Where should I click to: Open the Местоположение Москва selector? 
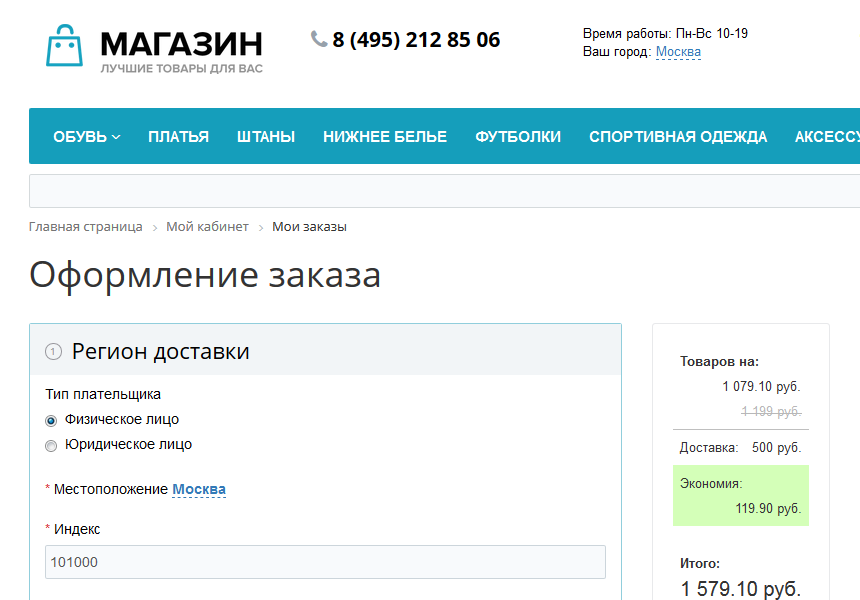199,489
